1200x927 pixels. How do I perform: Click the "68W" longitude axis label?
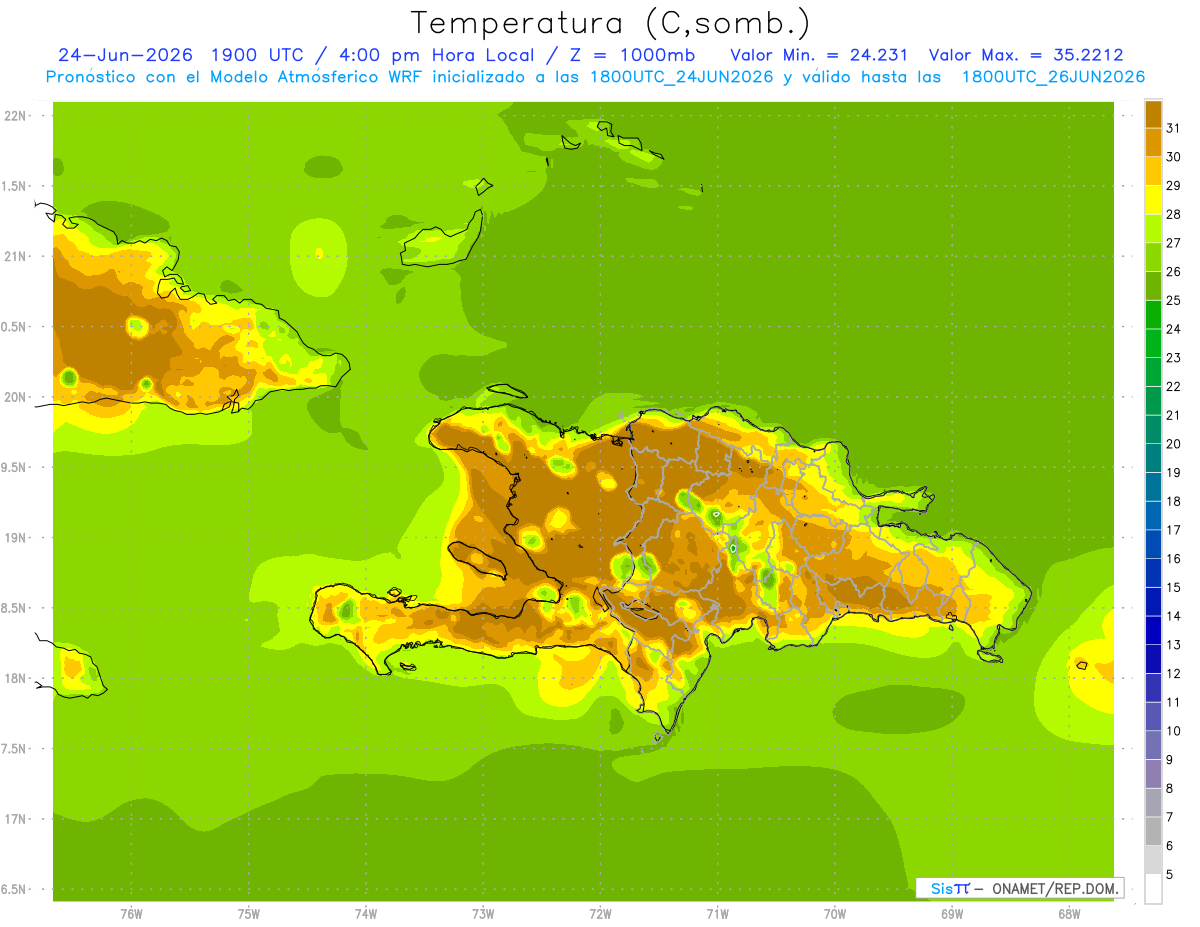coord(1069,914)
